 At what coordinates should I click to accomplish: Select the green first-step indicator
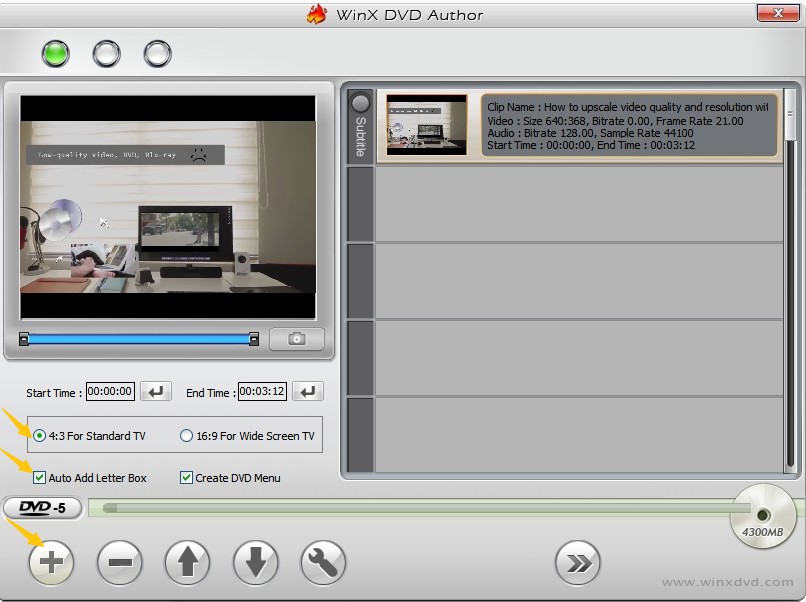pos(55,53)
